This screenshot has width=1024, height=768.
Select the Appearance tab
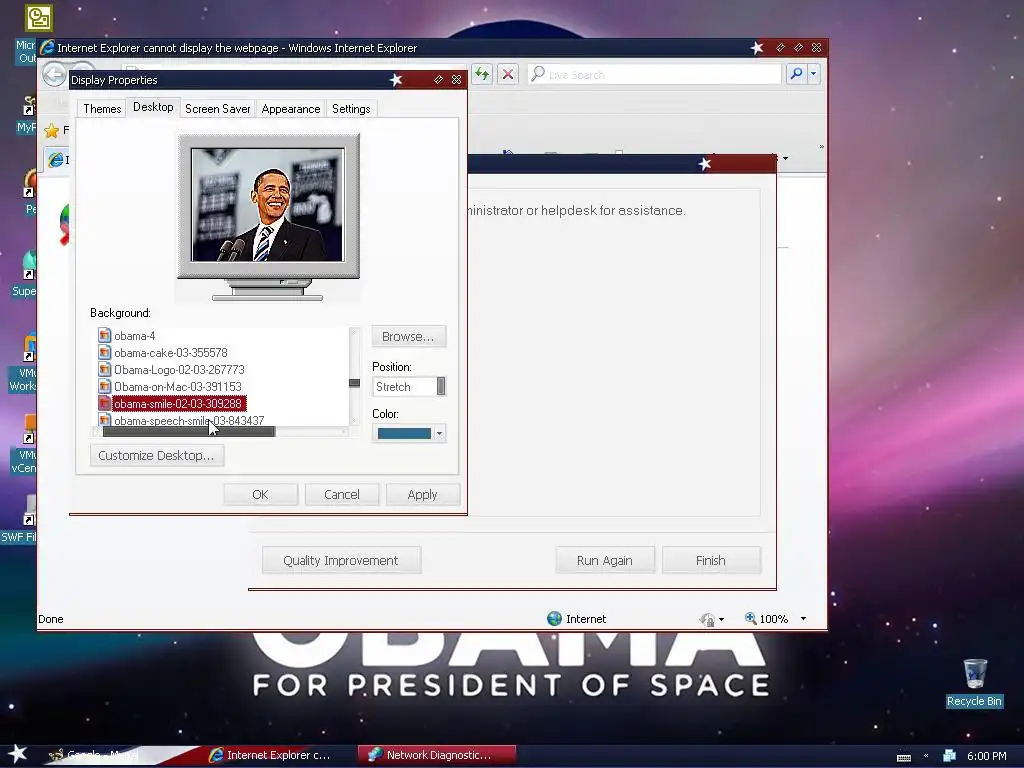291,108
